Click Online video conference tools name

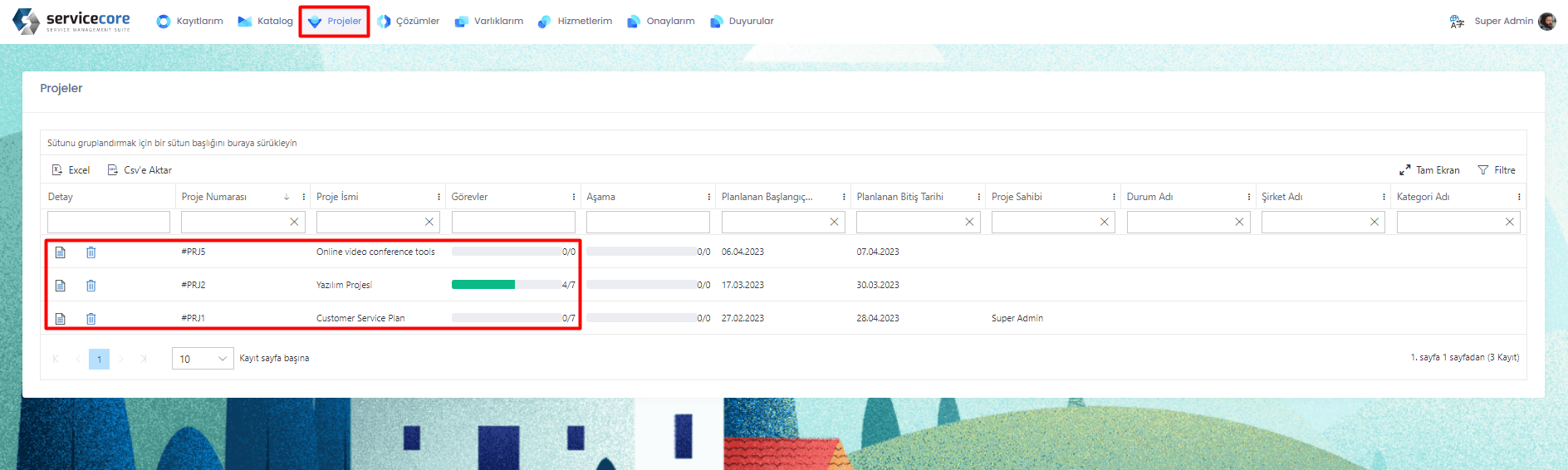tap(375, 252)
